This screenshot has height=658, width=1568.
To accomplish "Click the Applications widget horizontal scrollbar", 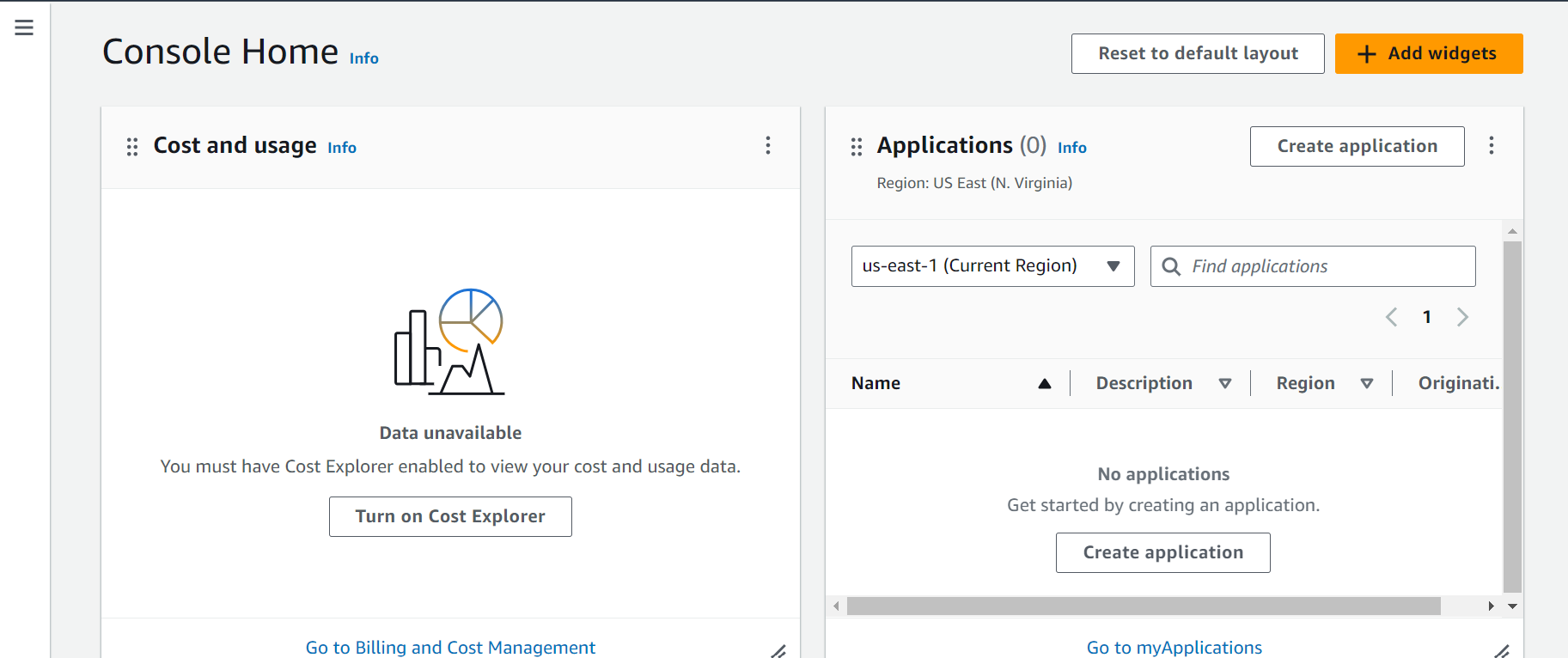I will tap(1143, 606).
